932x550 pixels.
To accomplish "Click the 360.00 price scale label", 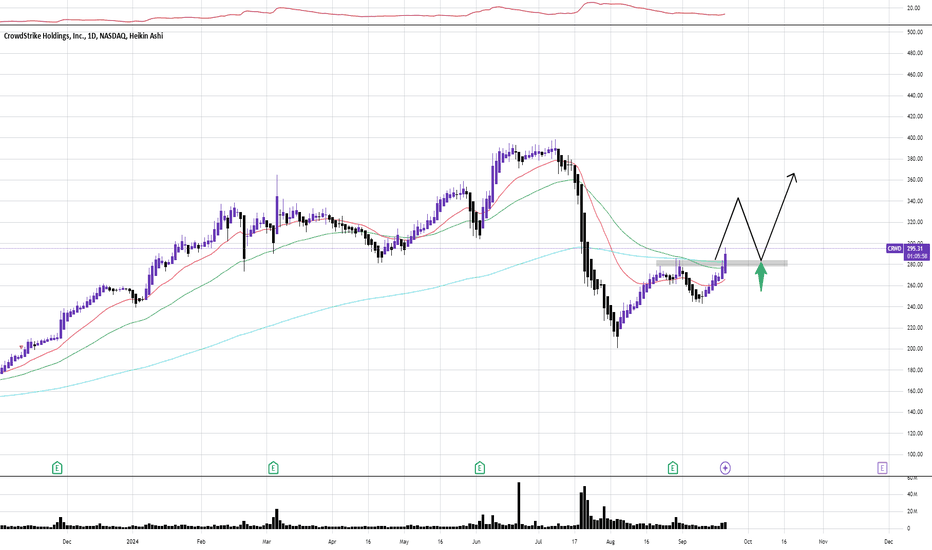I will click(915, 180).
